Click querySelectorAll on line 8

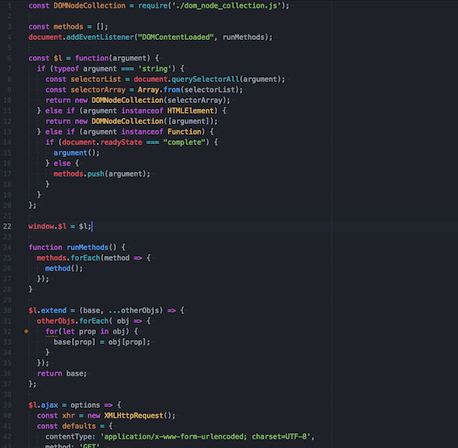tap(205, 79)
